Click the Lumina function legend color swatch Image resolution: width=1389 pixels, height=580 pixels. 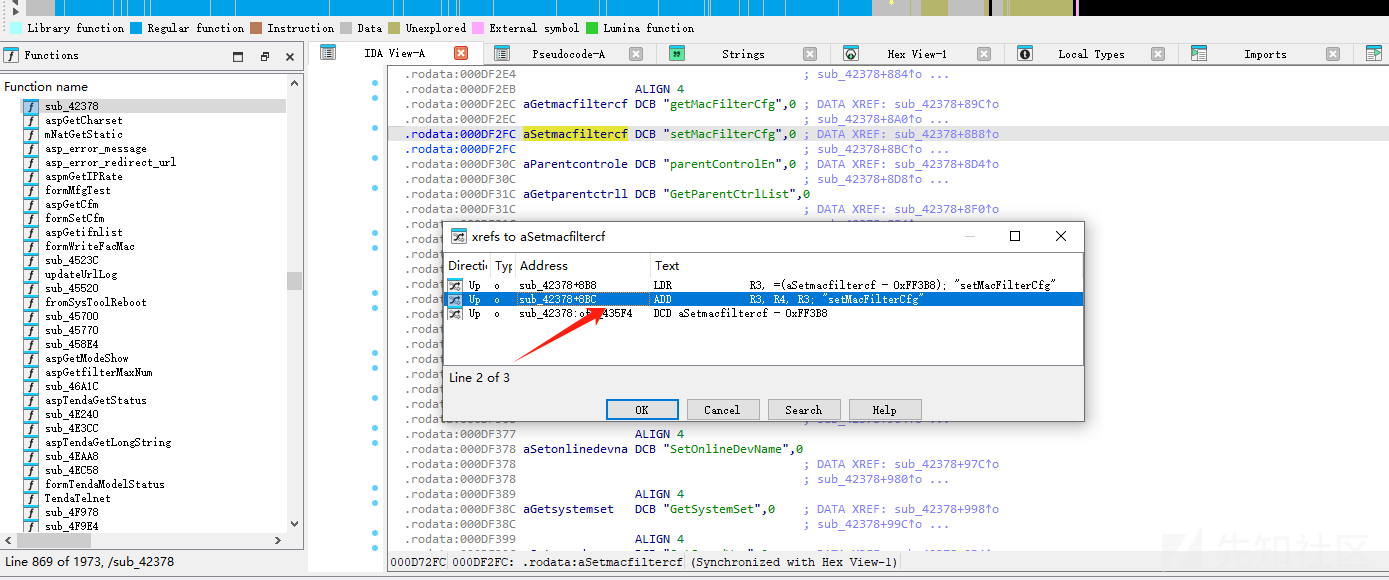point(592,28)
